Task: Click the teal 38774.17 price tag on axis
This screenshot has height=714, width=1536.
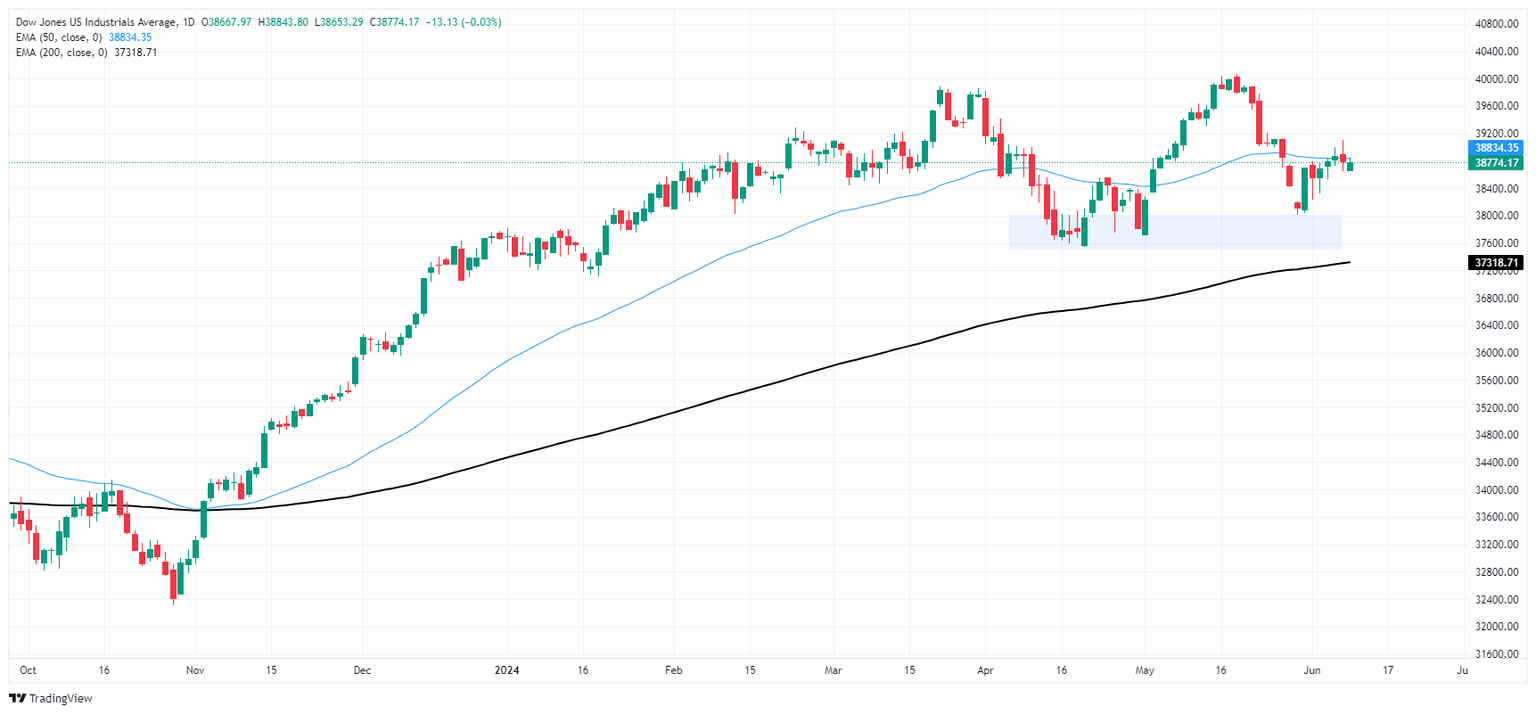Action: [x=1497, y=162]
